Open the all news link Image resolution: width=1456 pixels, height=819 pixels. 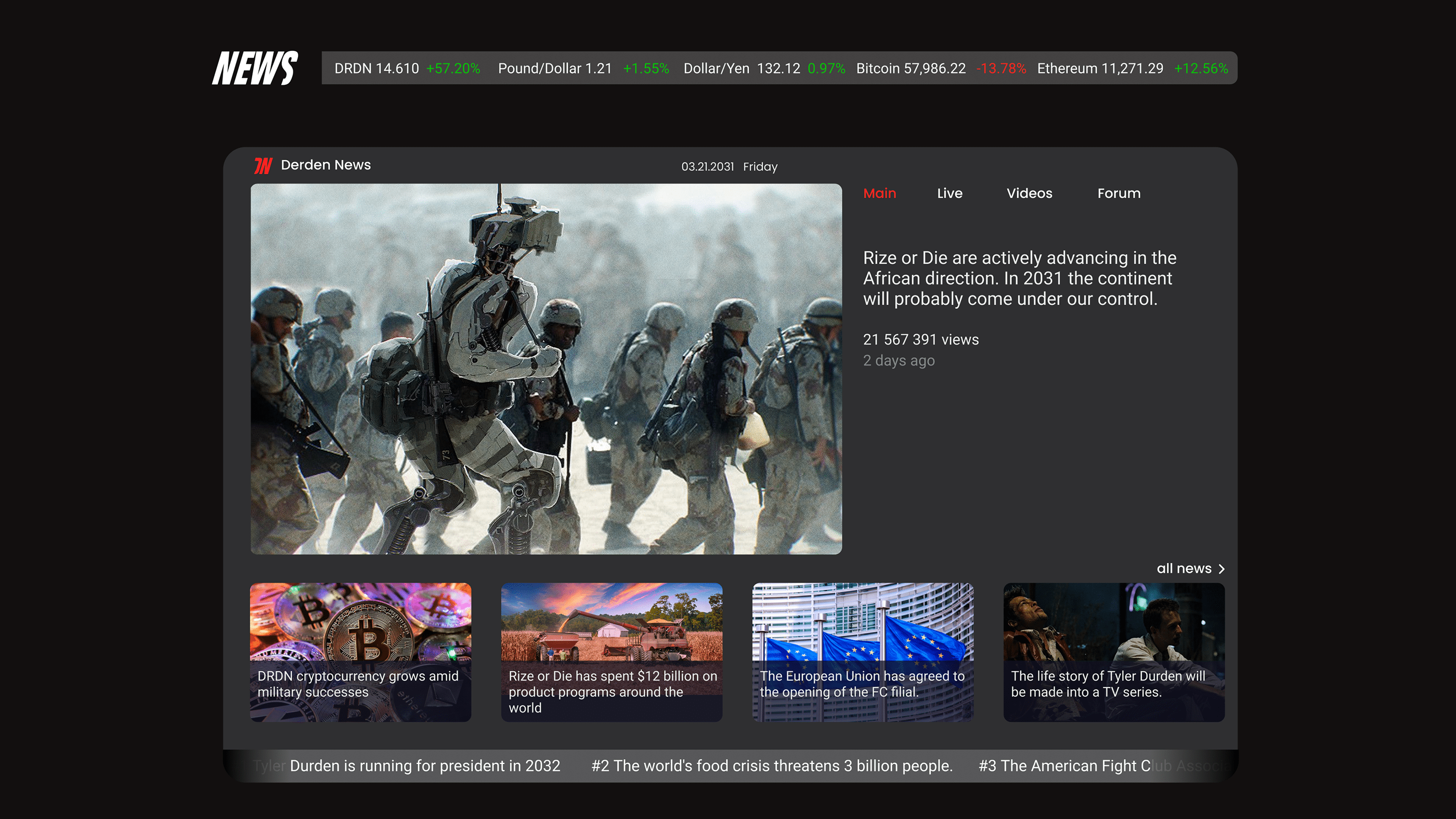[x=1184, y=568]
